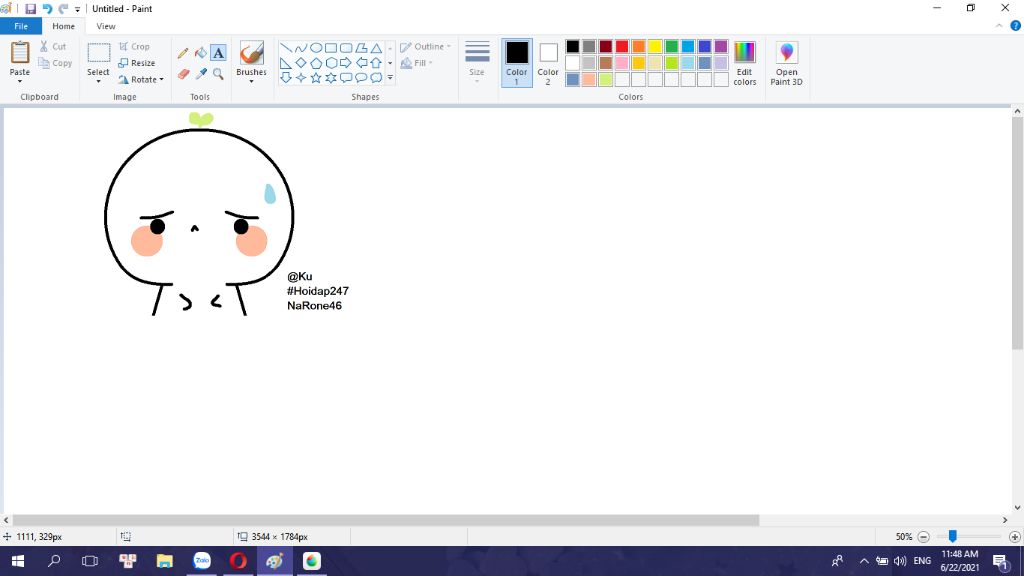This screenshot has height=576, width=1024.
Task: Click the rectangular Select tool
Action: (x=98, y=52)
